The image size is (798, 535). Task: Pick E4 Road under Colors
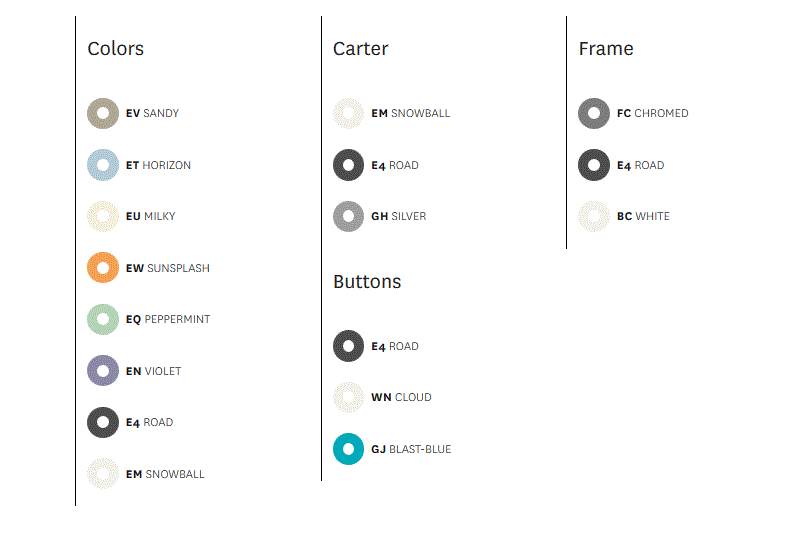click(x=103, y=423)
